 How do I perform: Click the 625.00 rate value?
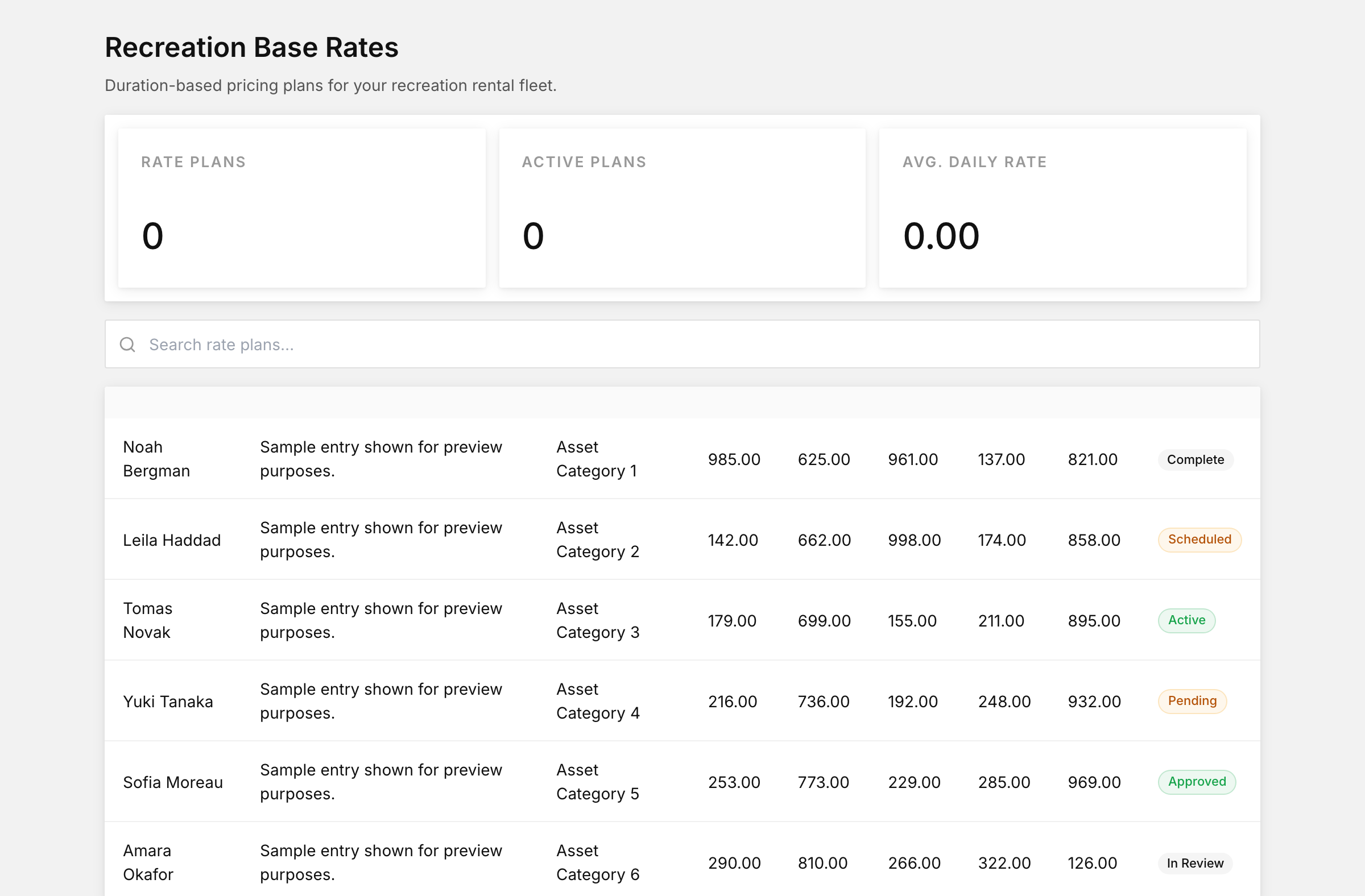(x=824, y=460)
